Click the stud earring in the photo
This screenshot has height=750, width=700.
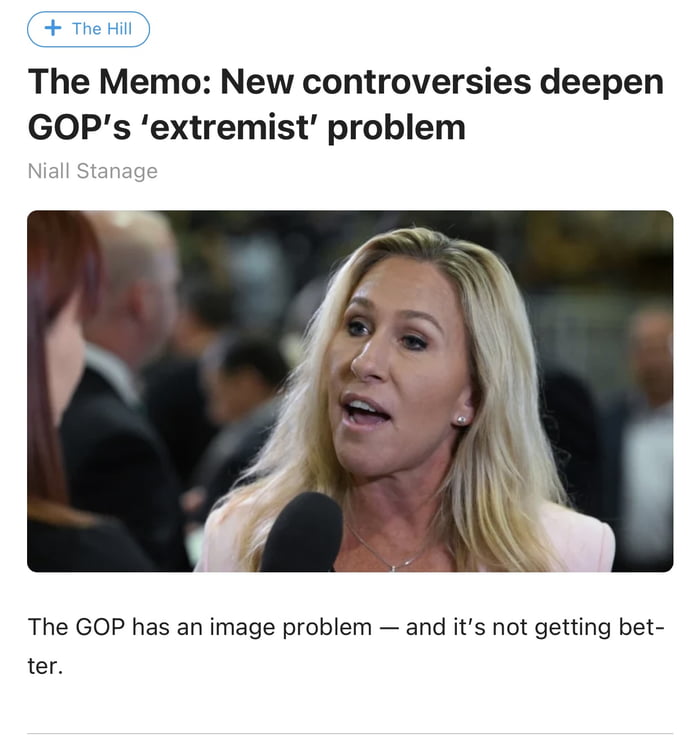462,420
